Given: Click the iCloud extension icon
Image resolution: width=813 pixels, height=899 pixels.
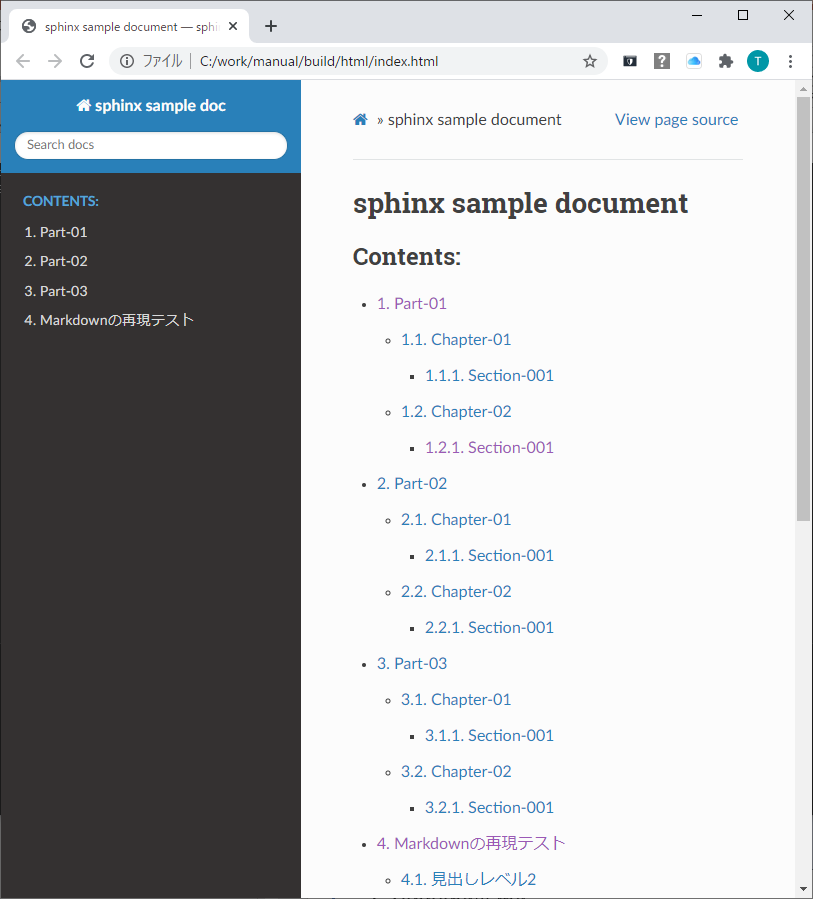Looking at the screenshot, I should (694, 61).
